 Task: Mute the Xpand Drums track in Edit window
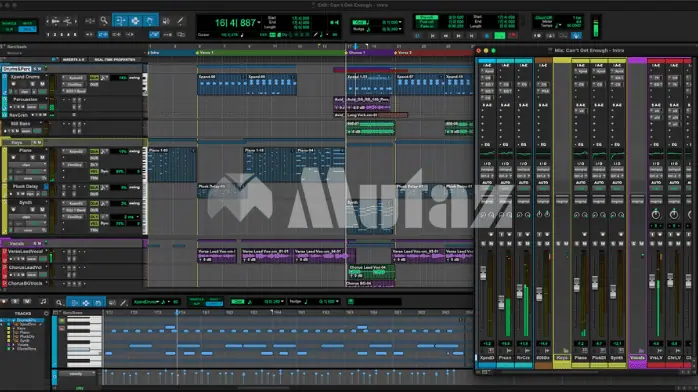click(42, 84)
